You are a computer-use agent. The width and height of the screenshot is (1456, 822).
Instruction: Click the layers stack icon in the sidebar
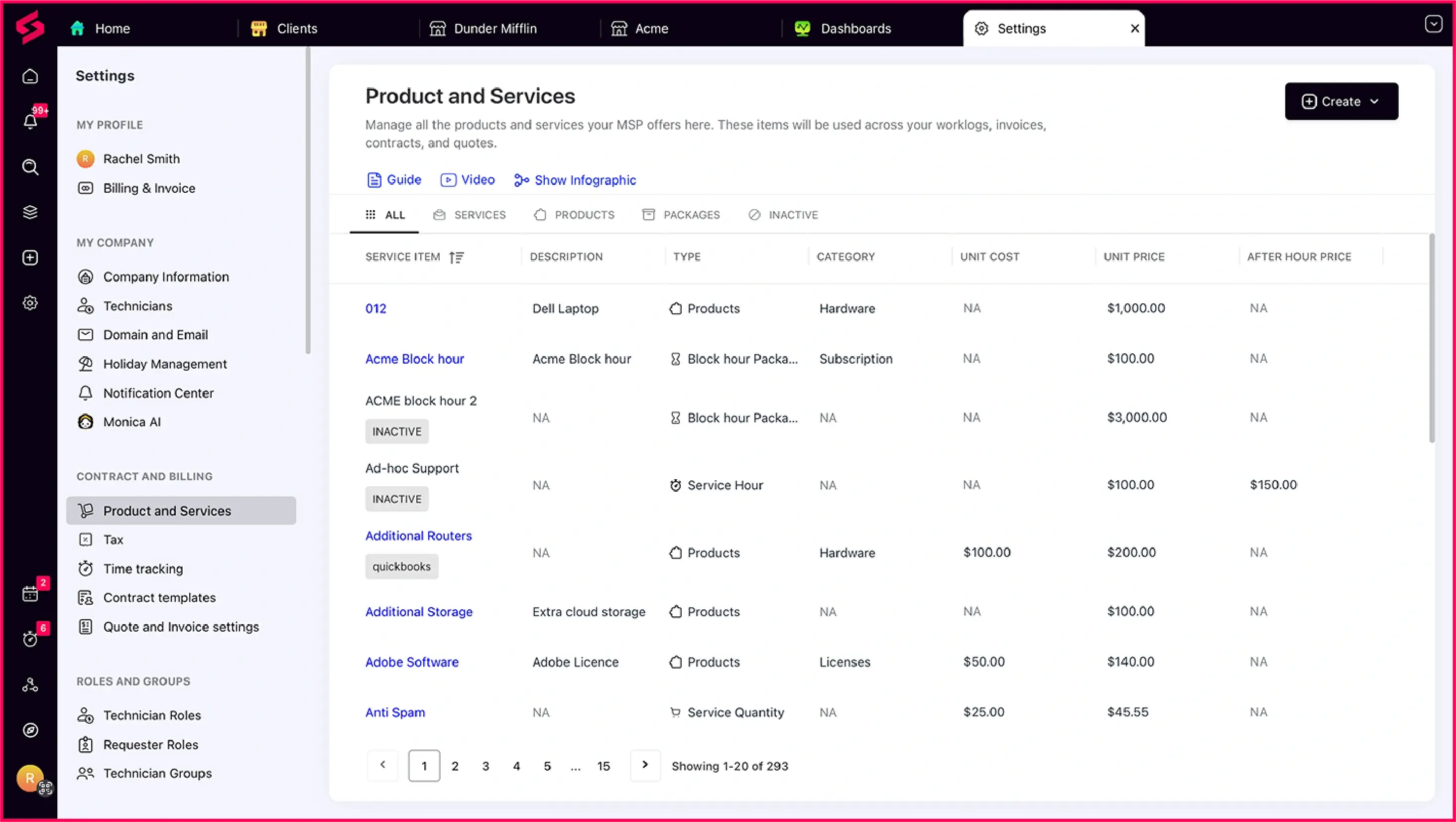pyautogui.click(x=30, y=212)
